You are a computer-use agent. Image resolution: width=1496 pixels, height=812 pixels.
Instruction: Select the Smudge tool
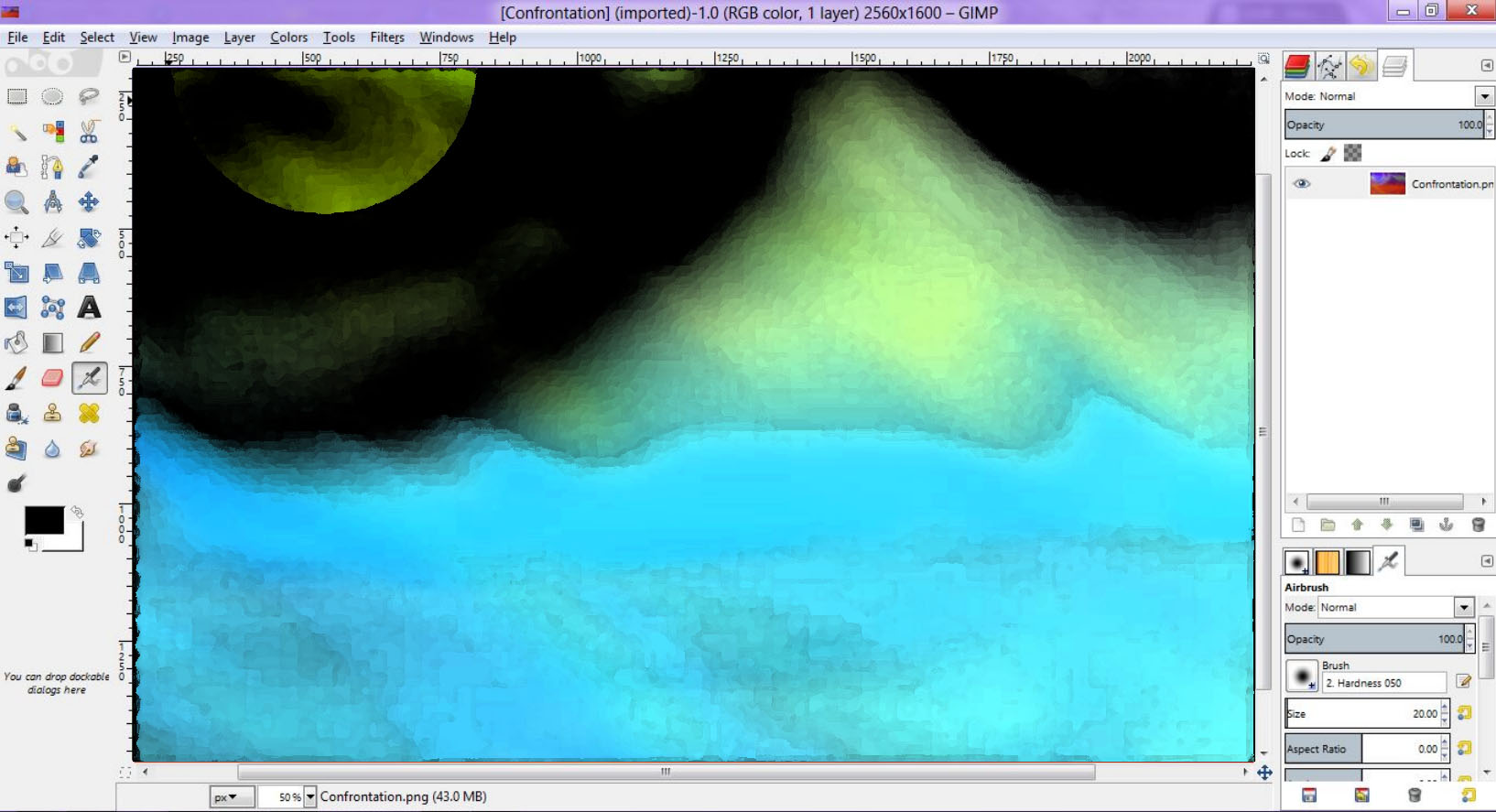(x=89, y=449)
